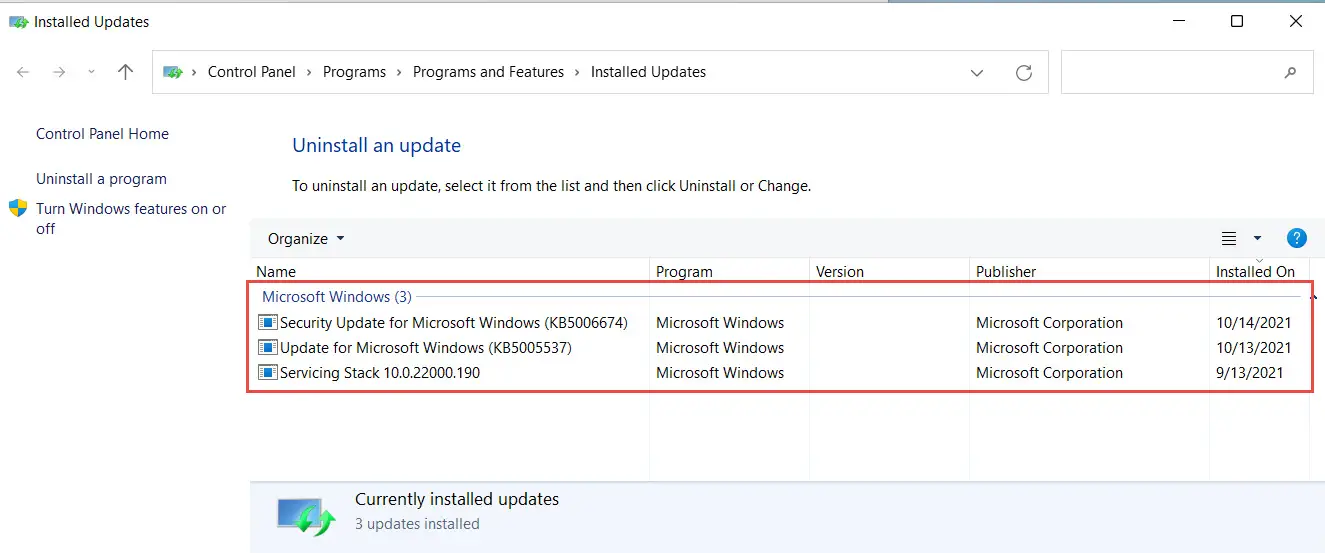Click the address bar location icon
Screen dimensions: 1325x553
(174, 72)
